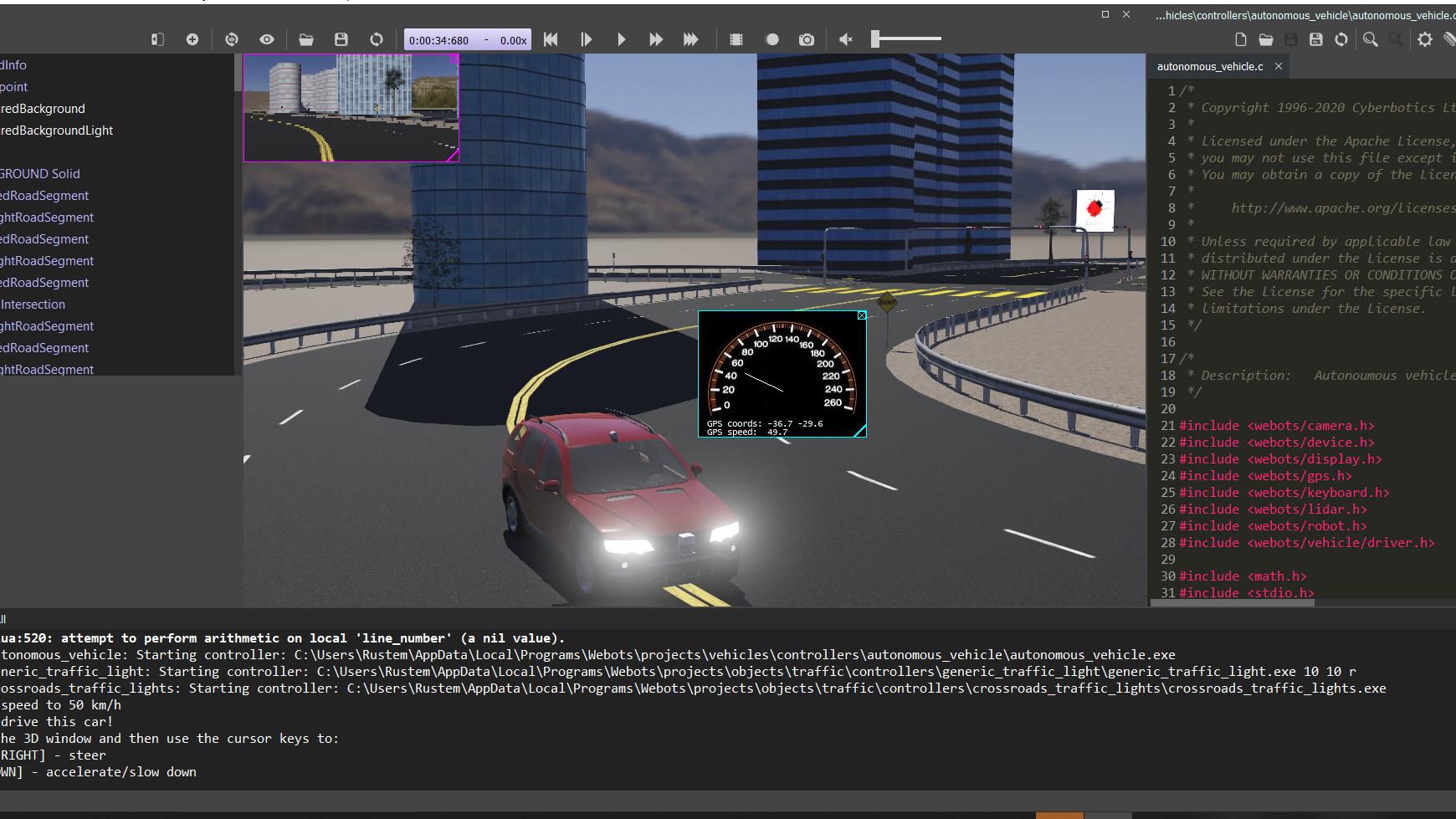
Task: Select the autonomous_vehicle.c tab
Action: [x=1210, y=66]
